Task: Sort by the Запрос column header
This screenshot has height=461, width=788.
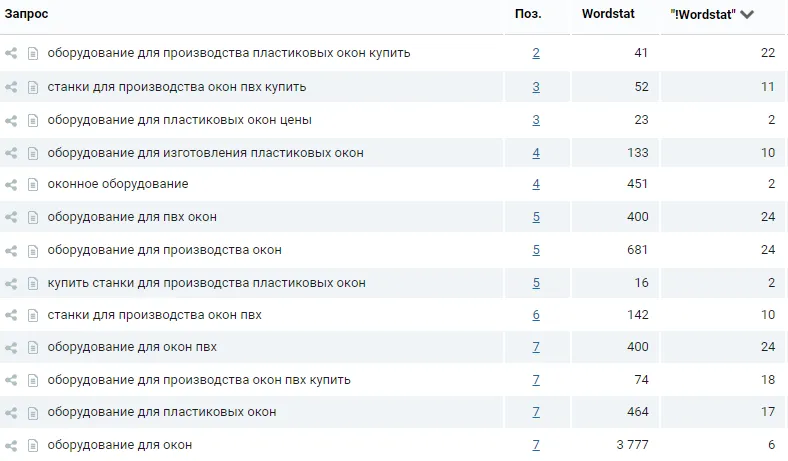Action: 27,14
